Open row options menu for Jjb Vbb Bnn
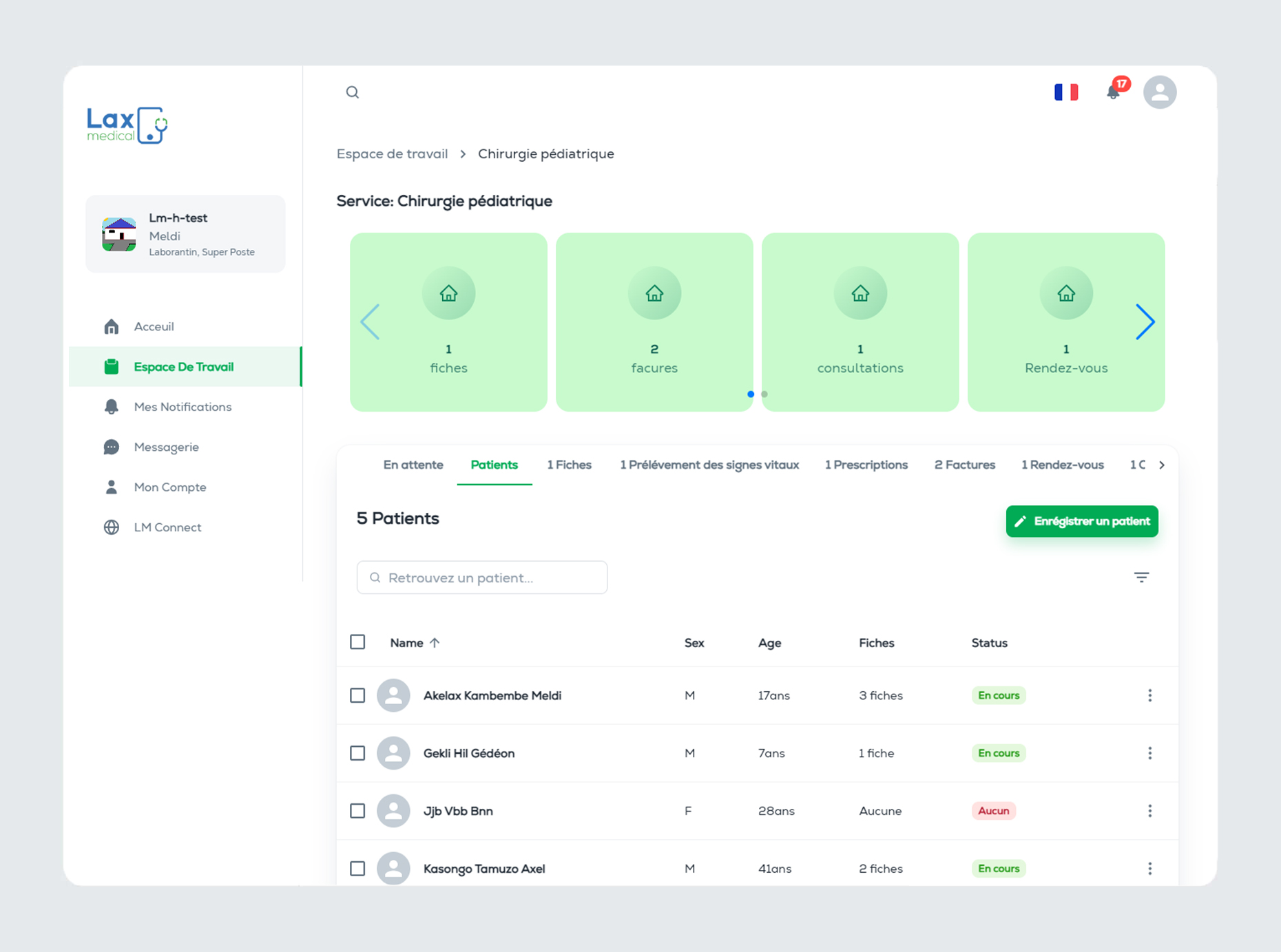Viewport: 1281px width, 952px height. [x=1149, y=811]
